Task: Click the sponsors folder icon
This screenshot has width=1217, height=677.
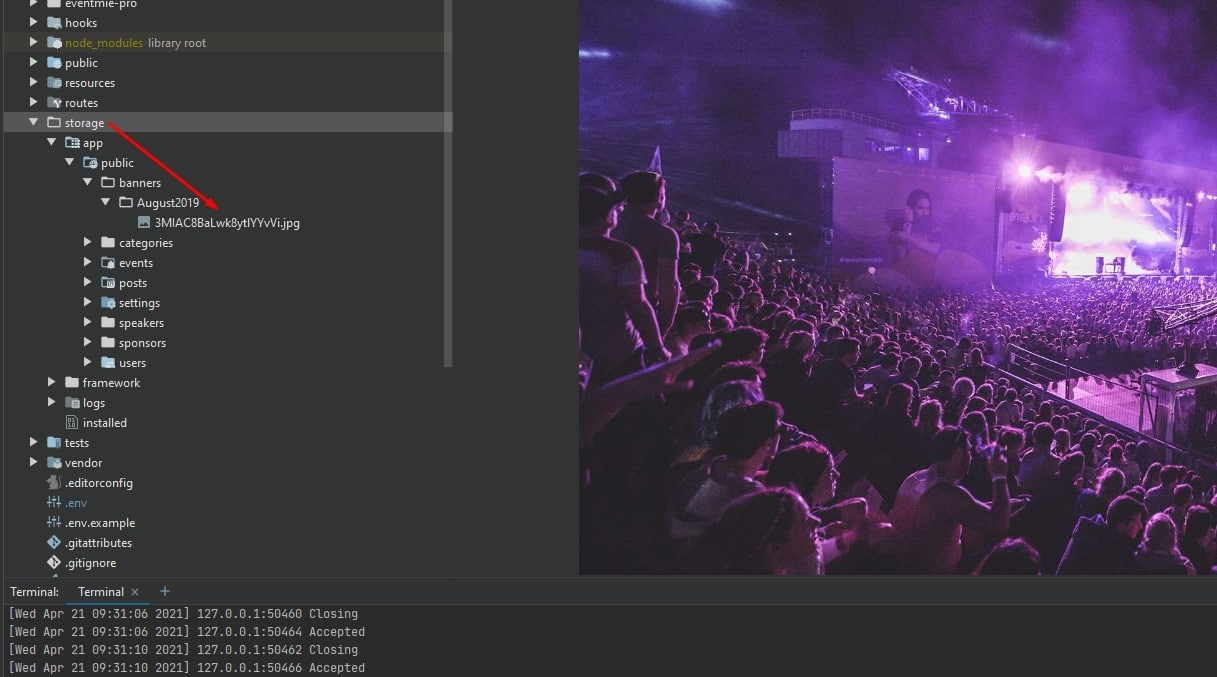Action: coord(108,343)
